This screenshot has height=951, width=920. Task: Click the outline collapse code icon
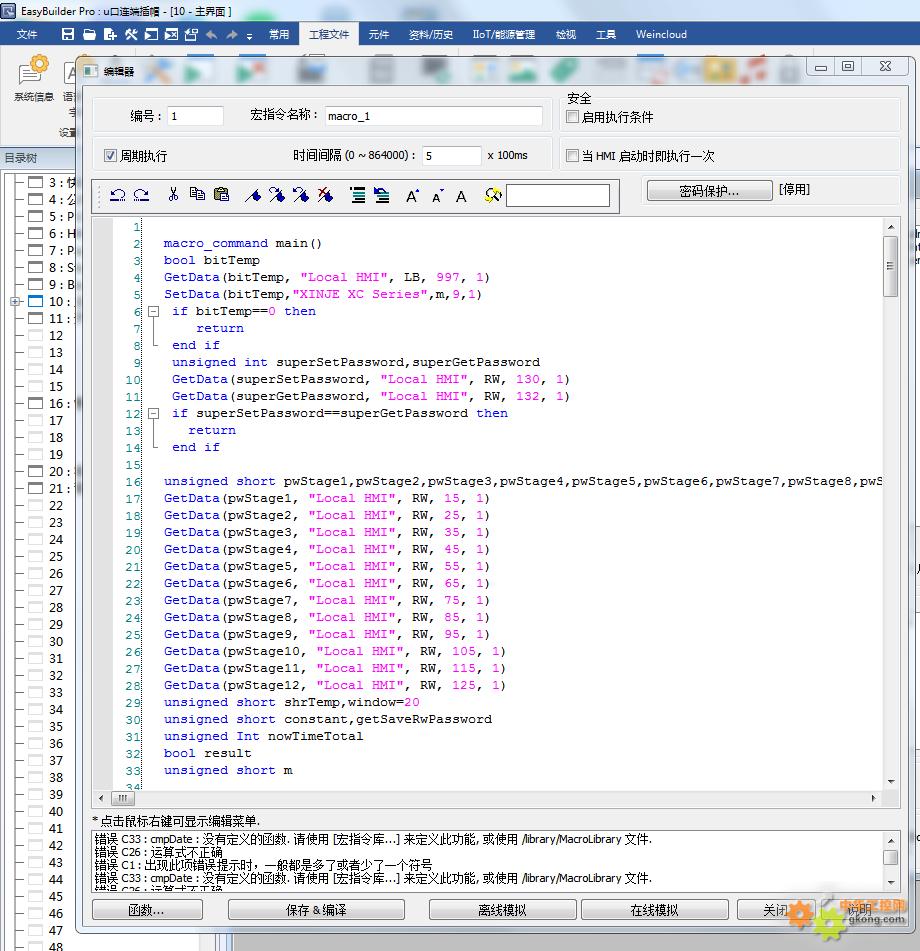pyautogui.click(x=381, y=195)
